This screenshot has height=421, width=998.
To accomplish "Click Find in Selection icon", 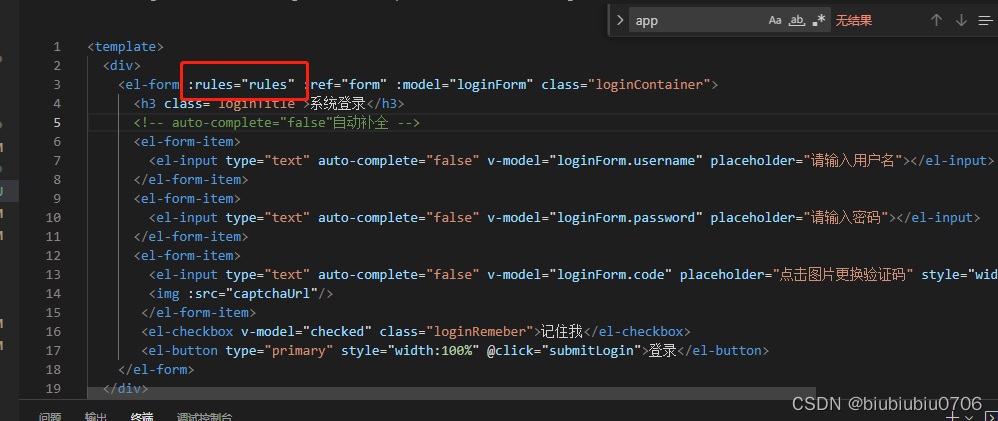I will [985, 20].
